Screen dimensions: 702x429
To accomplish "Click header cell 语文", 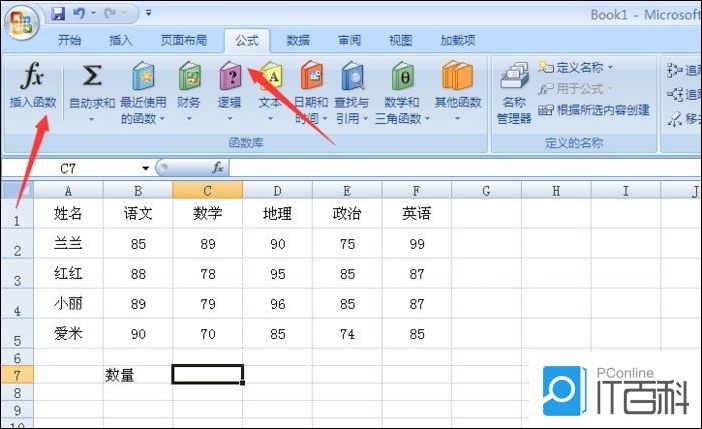I will point(138,214).
